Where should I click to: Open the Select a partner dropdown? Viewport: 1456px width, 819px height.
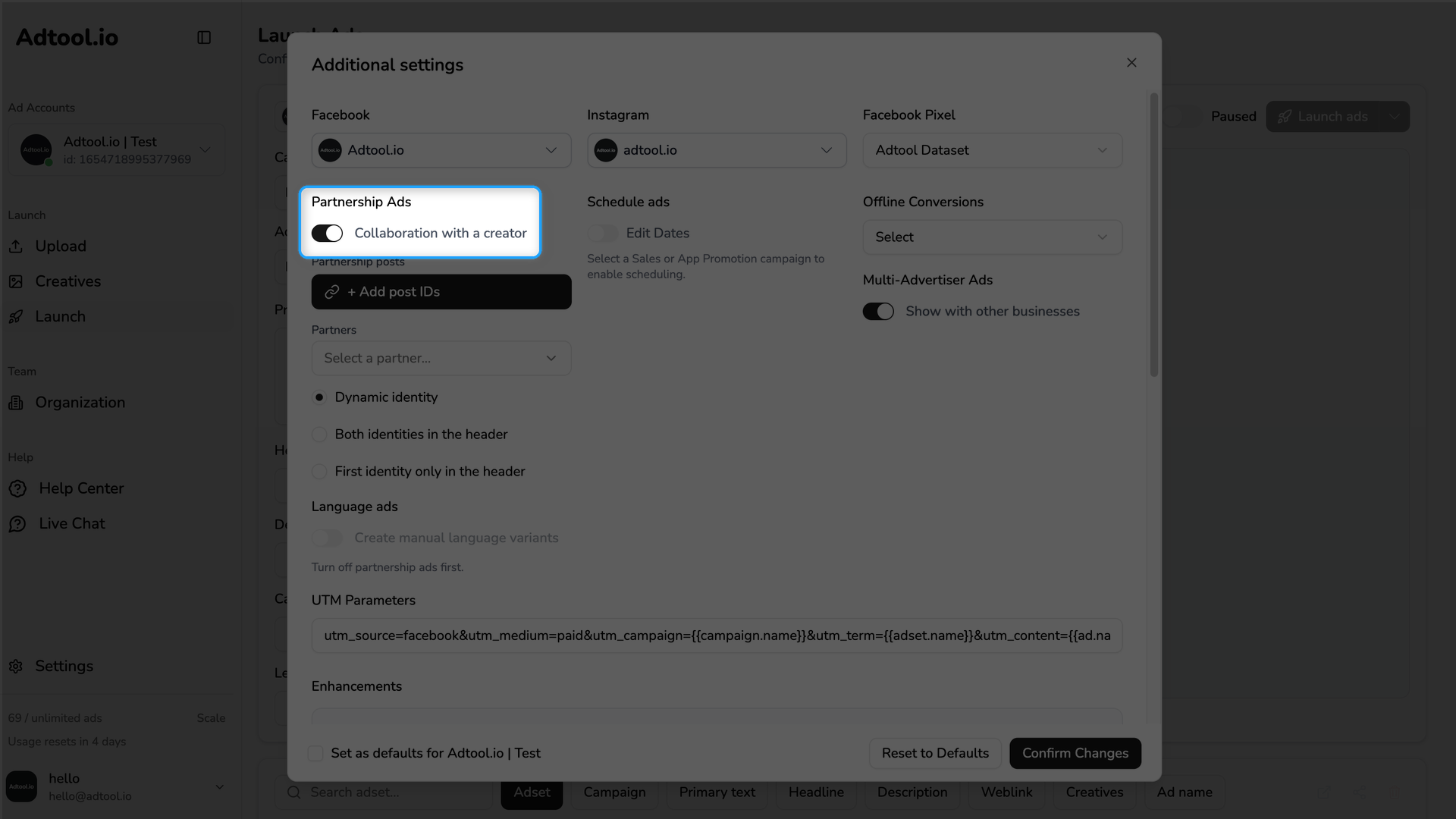click(441, 358)
